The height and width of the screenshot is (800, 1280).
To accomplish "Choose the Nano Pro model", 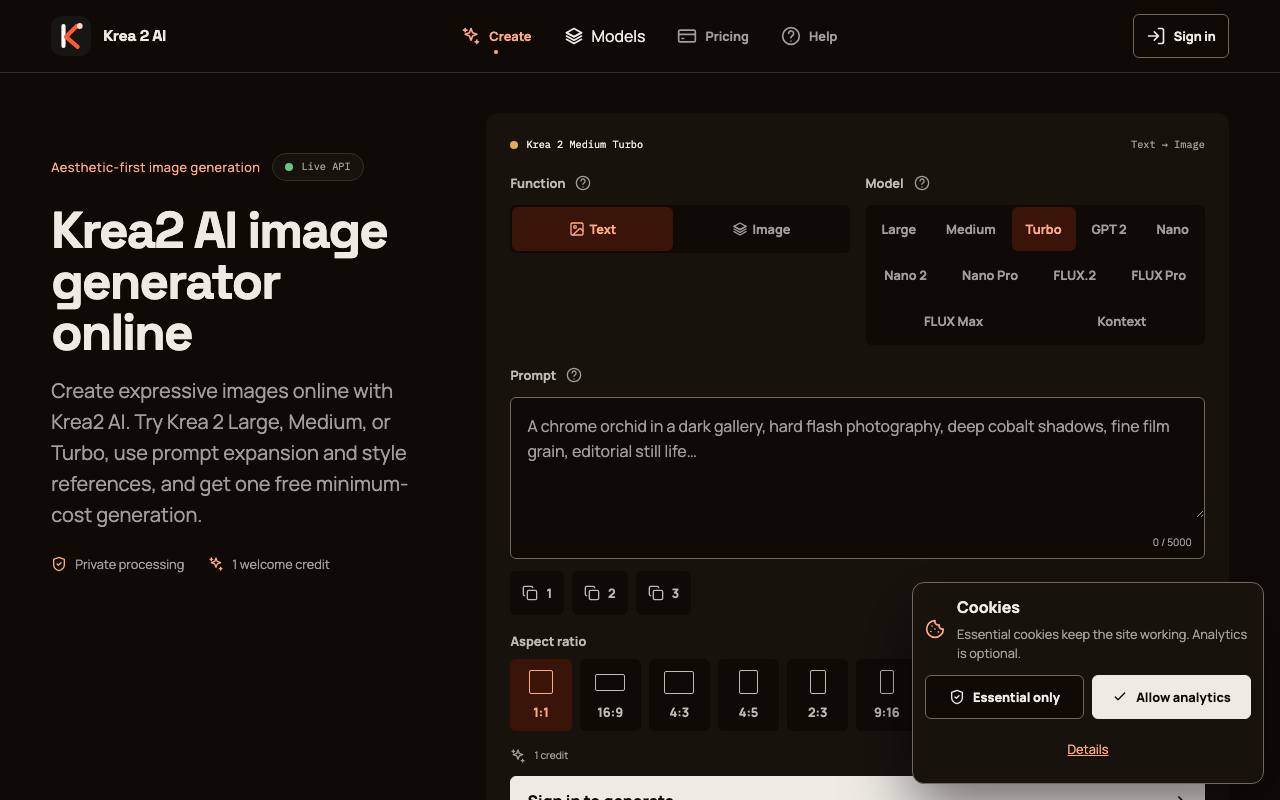I will pos(990,275).
